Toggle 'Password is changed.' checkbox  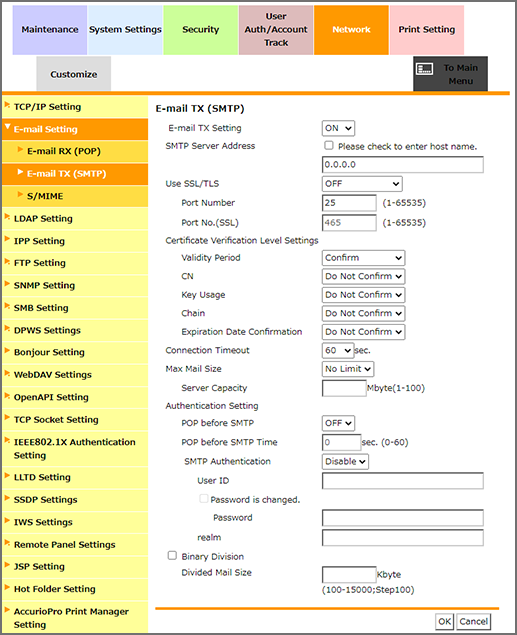pyautogui.click(x=204, y=499)
